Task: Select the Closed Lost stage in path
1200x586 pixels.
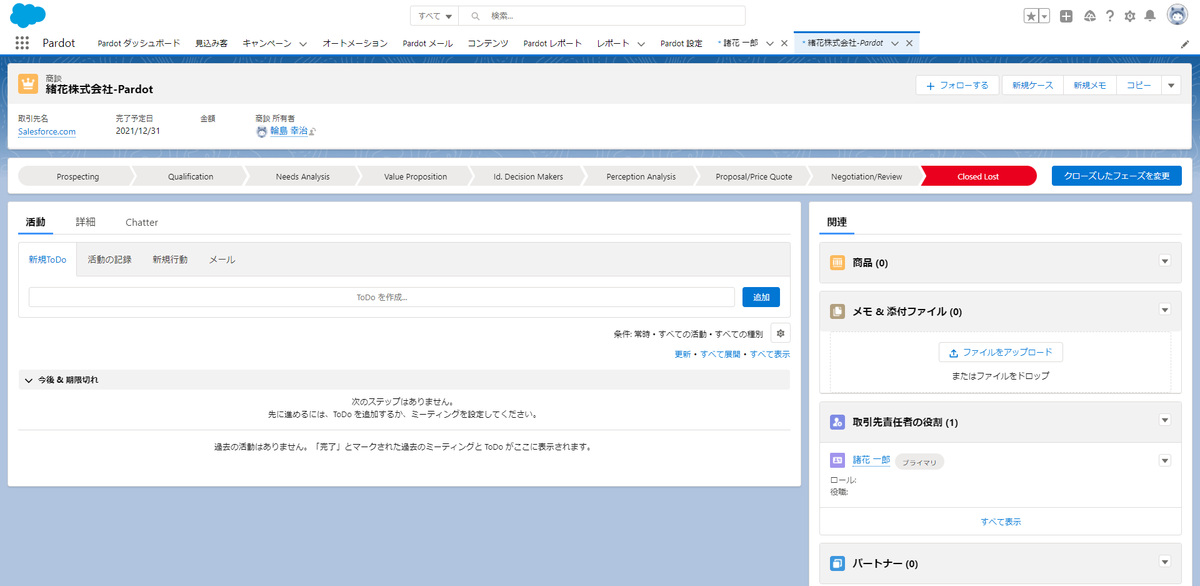Action: pyautogui.click(x=978, y=176)
